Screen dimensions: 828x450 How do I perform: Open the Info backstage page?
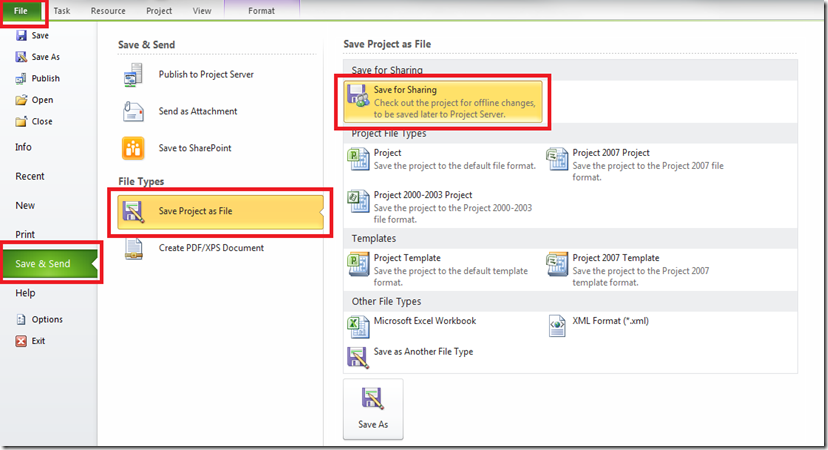pos(23,147)
